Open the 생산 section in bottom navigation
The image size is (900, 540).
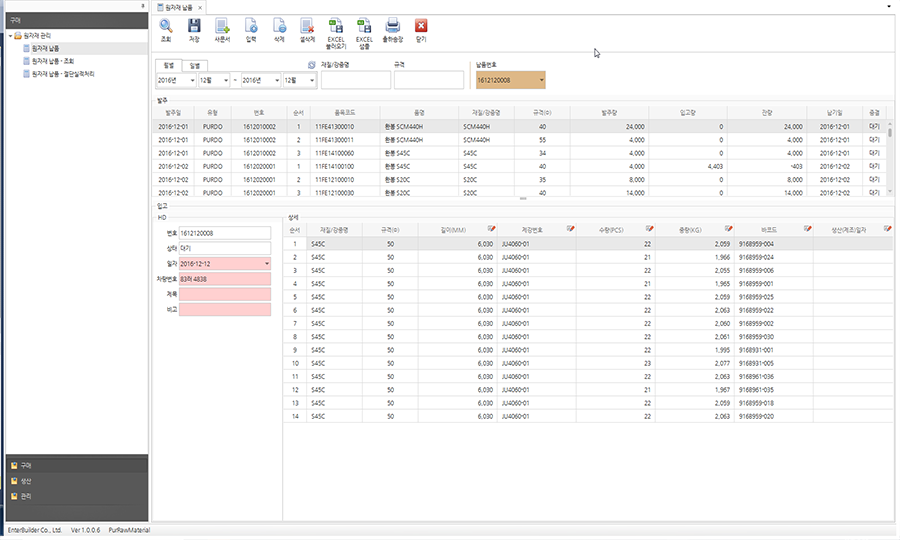pyautogui.click(x=77, y=481)
